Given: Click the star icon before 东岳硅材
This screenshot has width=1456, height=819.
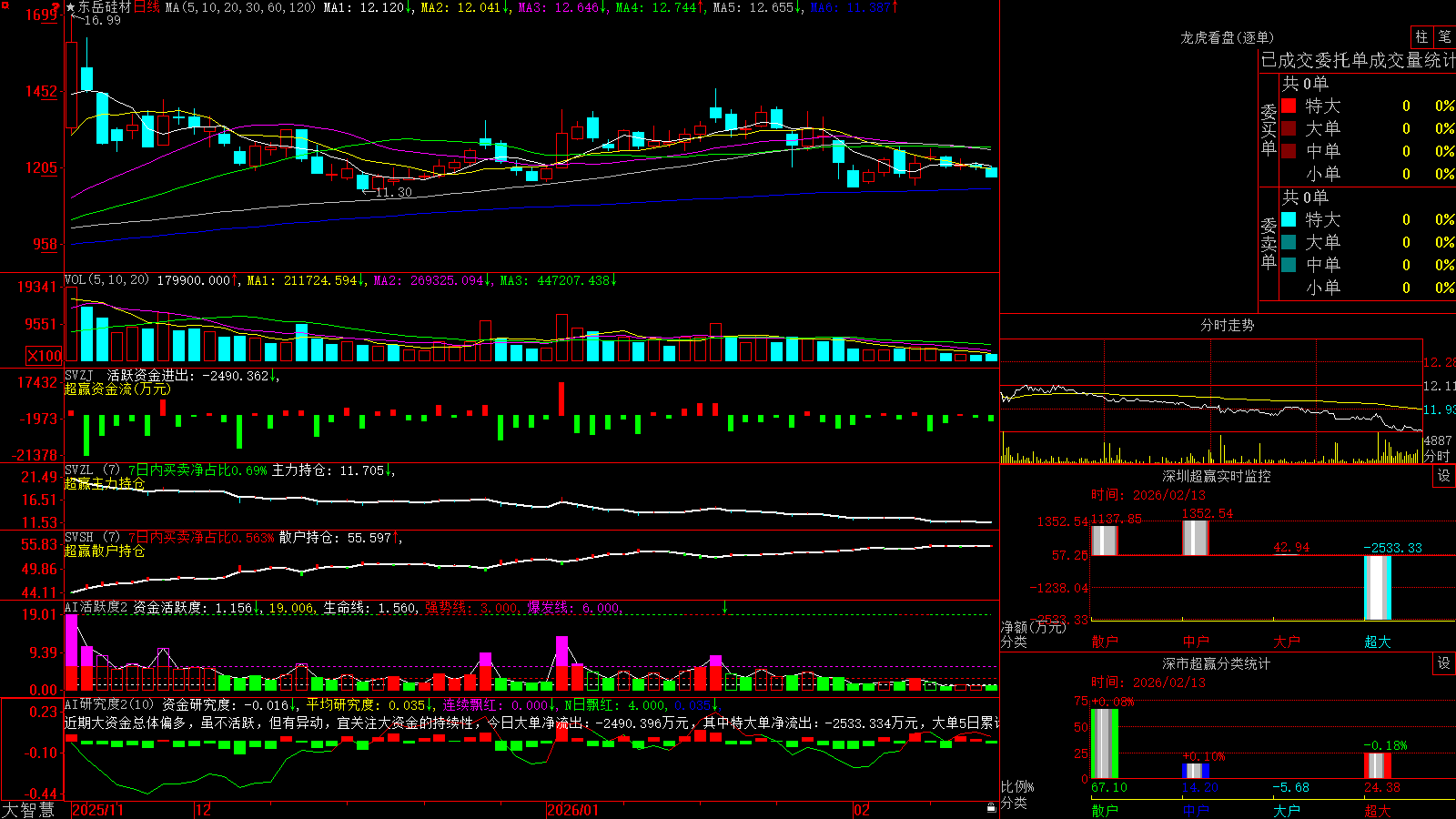Looking at the screenshot, I should coord(70,7).
